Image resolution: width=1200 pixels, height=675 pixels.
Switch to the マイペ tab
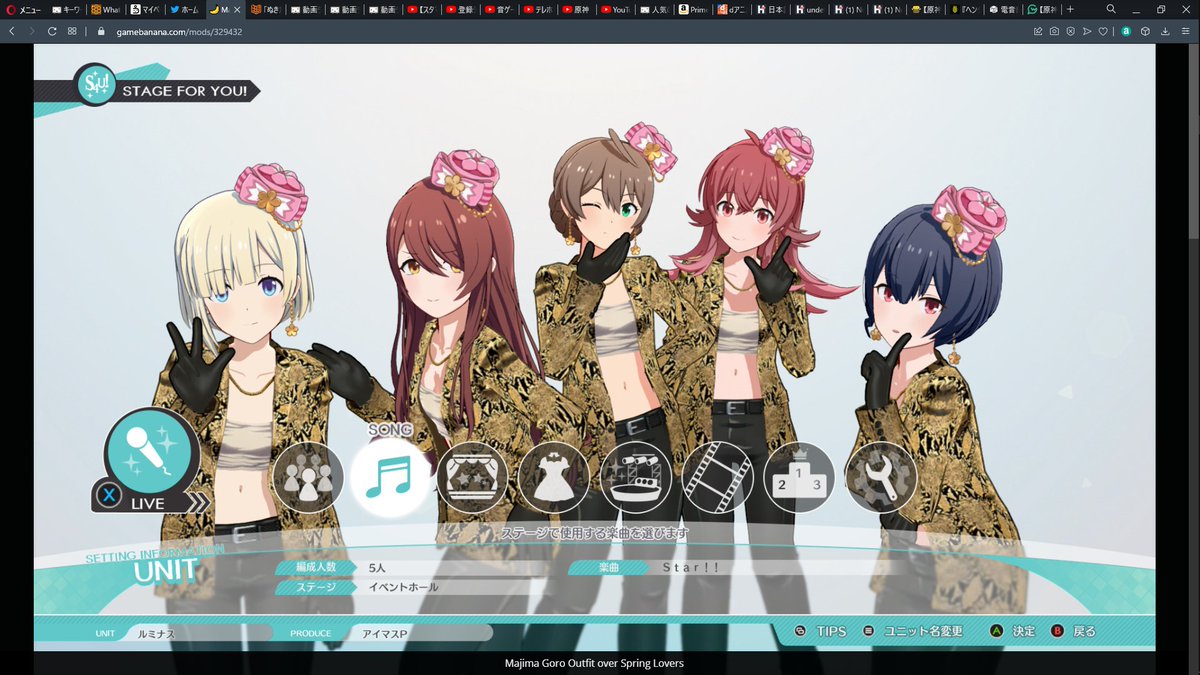pyautogui.click(x=146, y=9)
